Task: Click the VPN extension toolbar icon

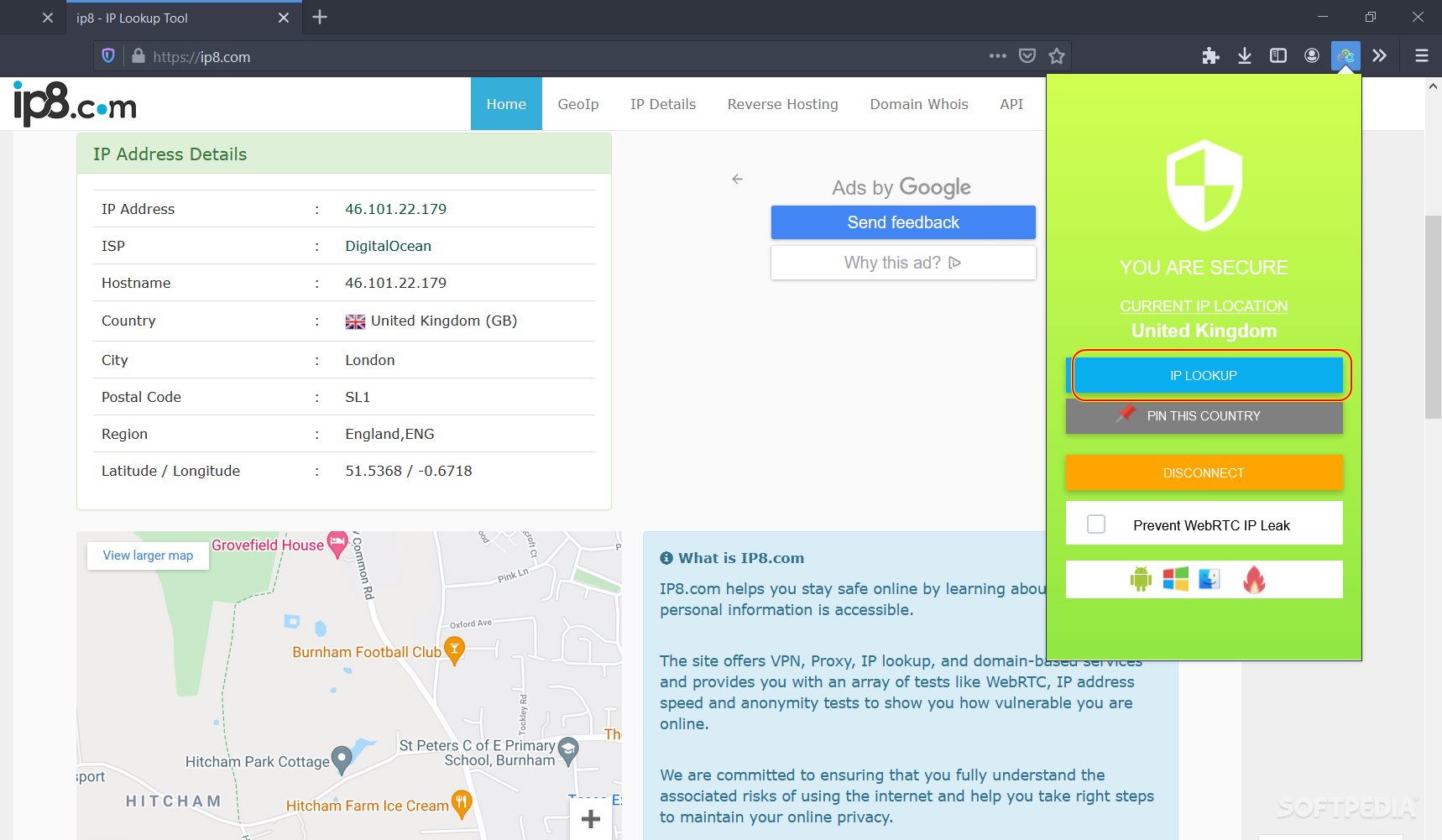Action: click(1345, 55)
